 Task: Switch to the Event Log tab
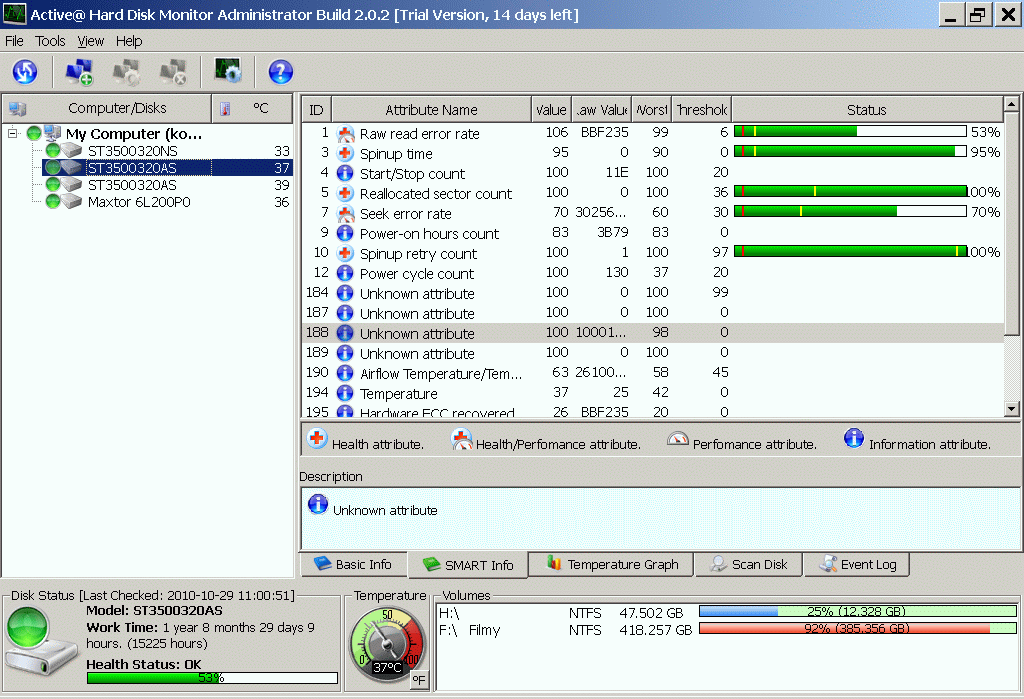tap(857, 564)
